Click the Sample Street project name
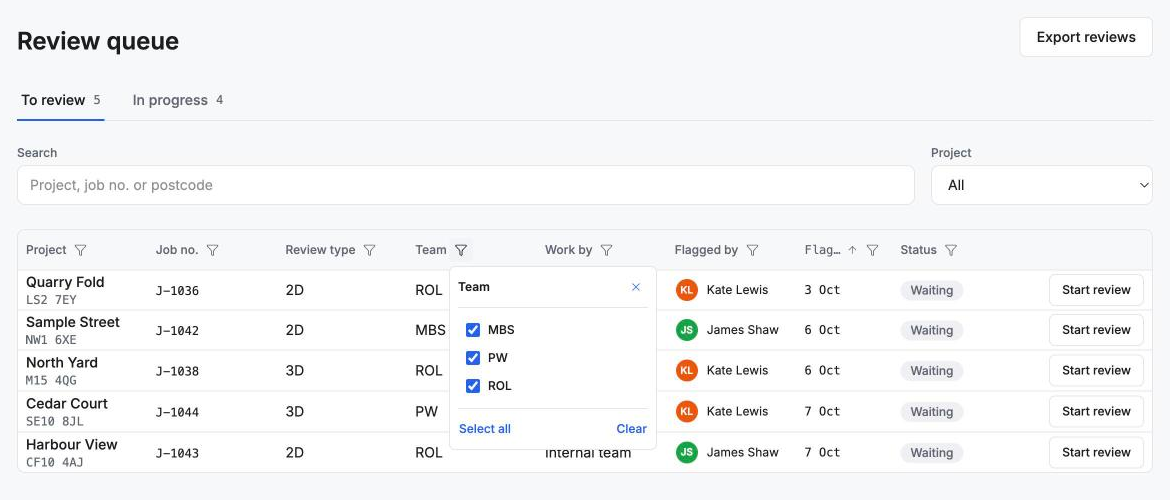The image size is (1170, 500). pyautogui.click(x=73, y=322)
